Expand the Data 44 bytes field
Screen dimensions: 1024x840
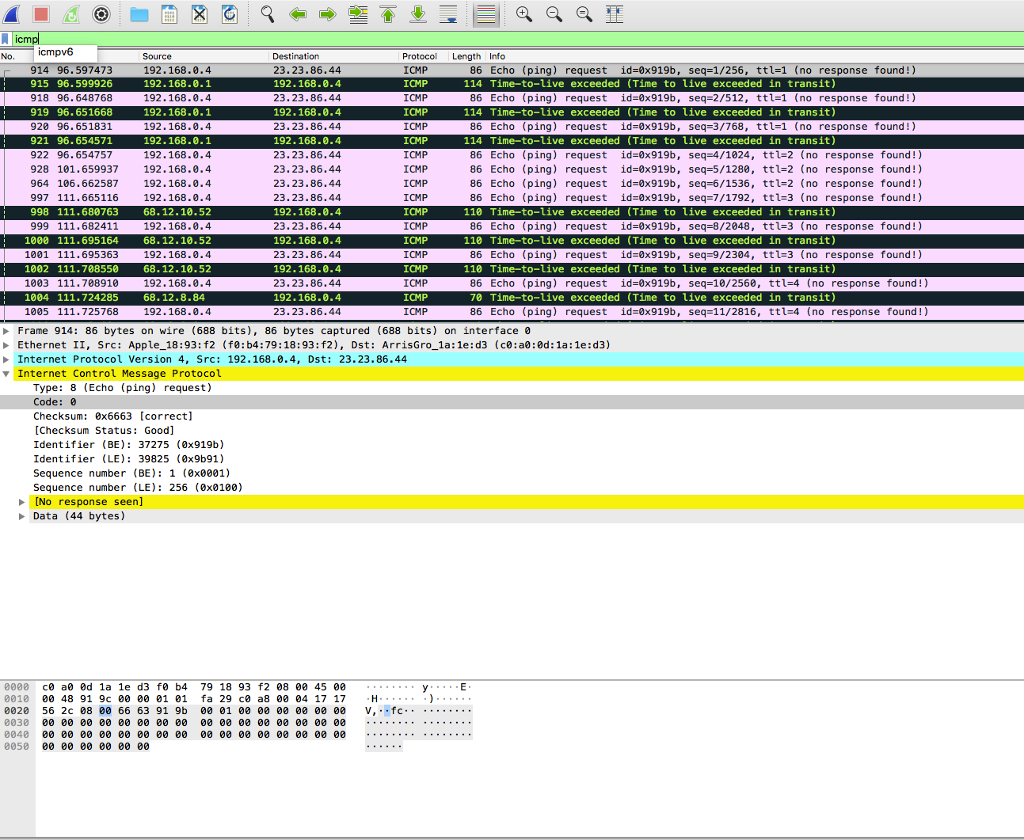click(x=21, y=515)
